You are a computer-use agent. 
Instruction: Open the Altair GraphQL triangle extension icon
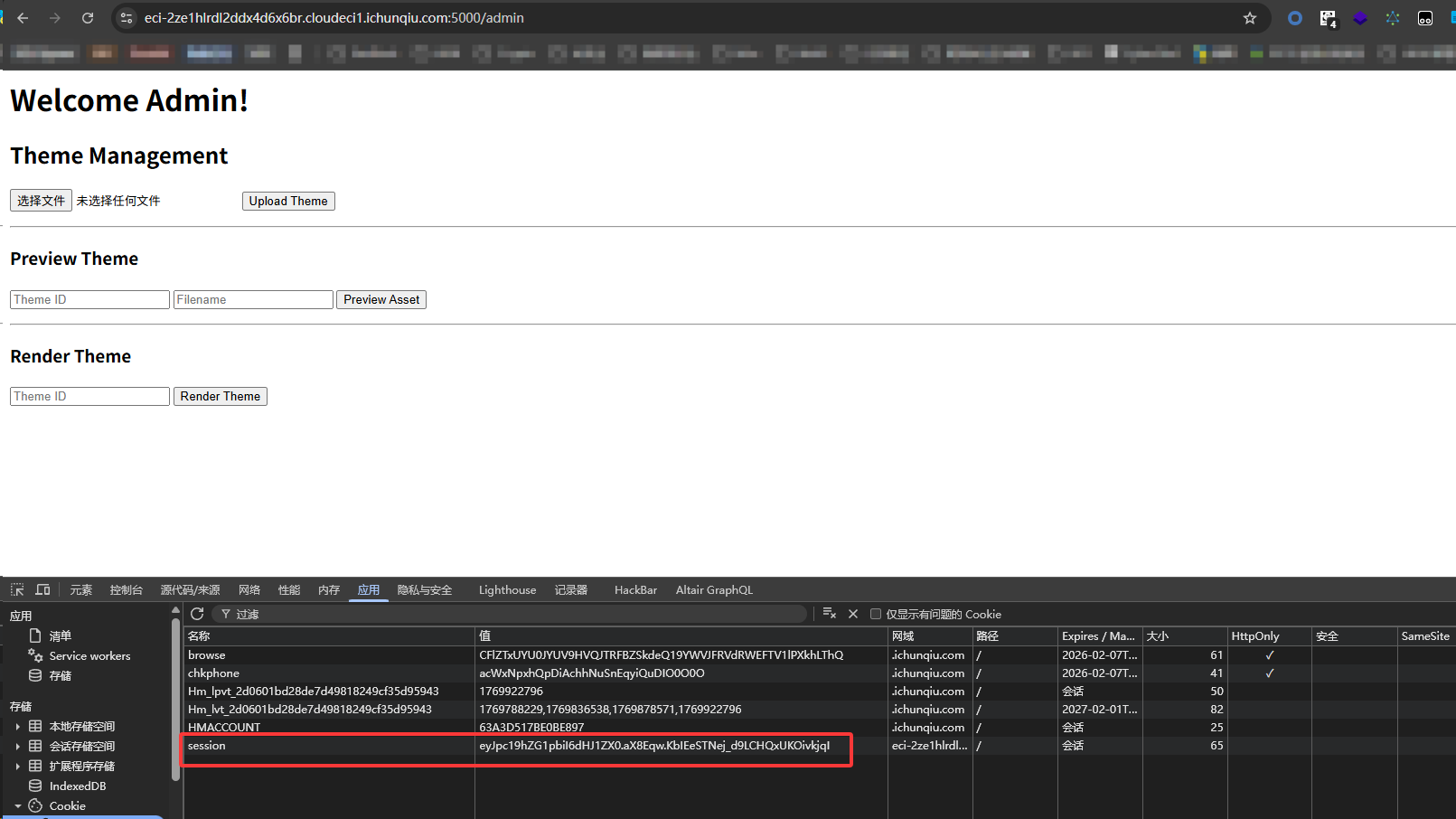[x=1392, y=18]
